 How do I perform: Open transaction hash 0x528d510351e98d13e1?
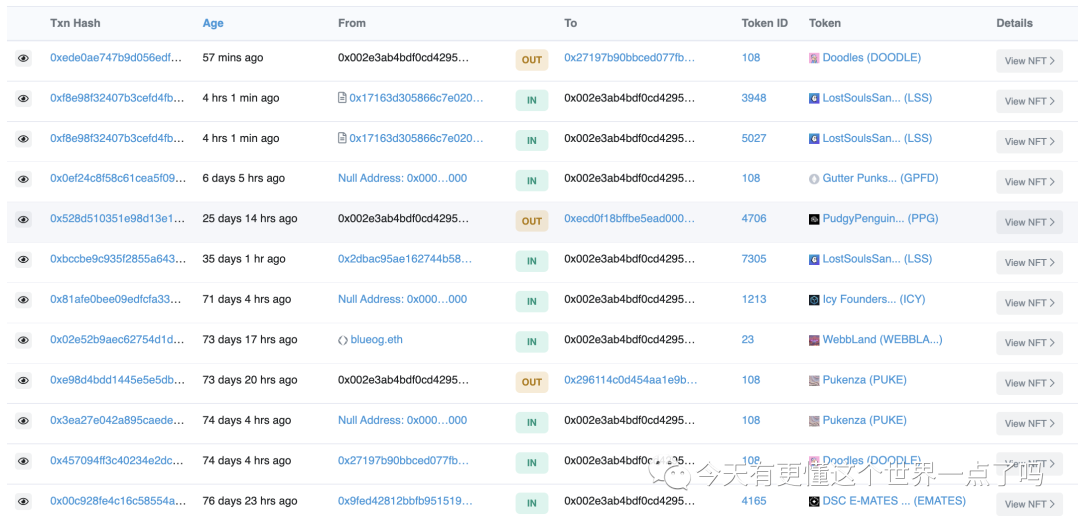point(118,218)
